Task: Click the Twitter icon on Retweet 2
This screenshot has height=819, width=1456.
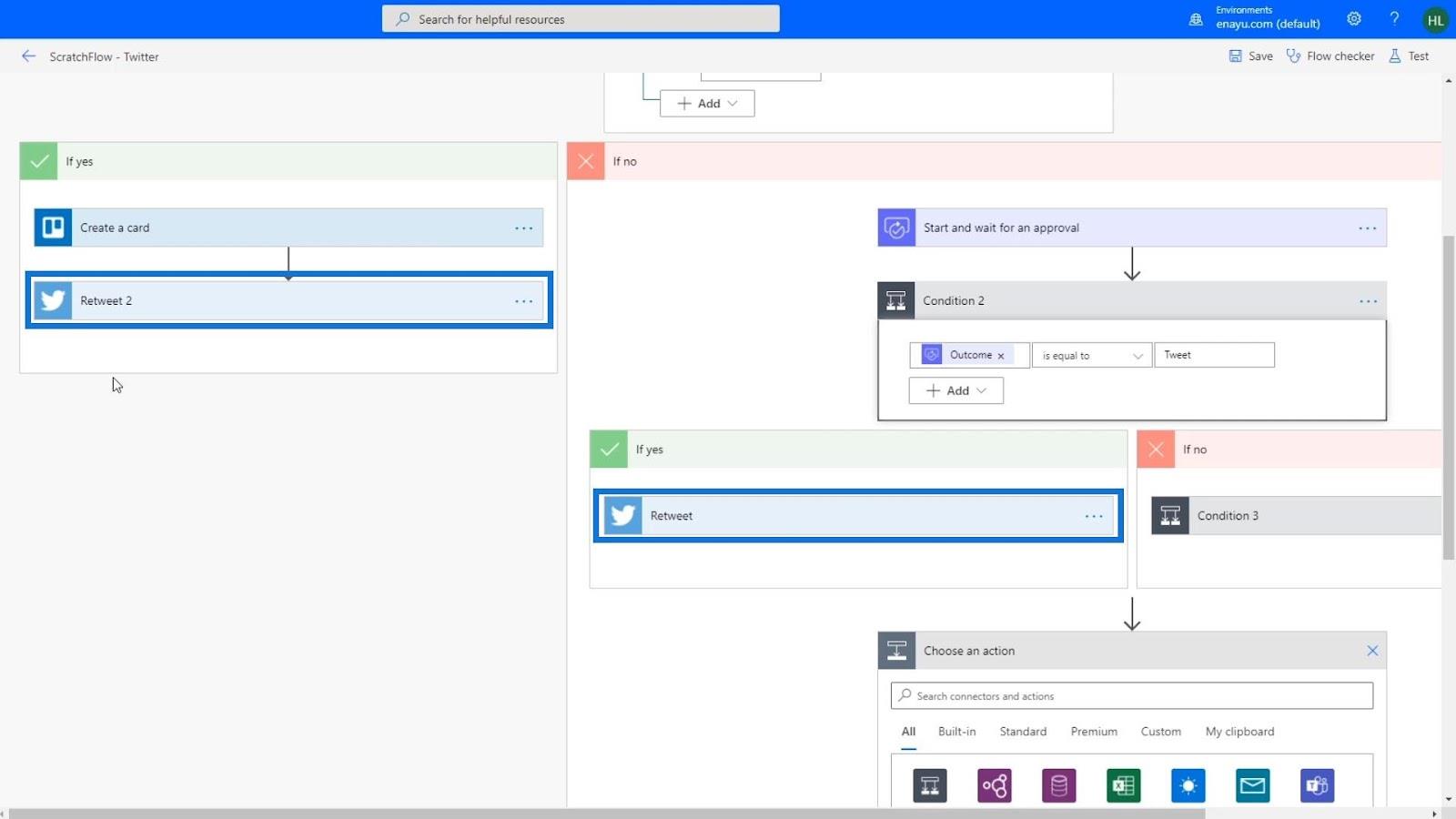Action: pyautogui.click(x=53, y=300)
